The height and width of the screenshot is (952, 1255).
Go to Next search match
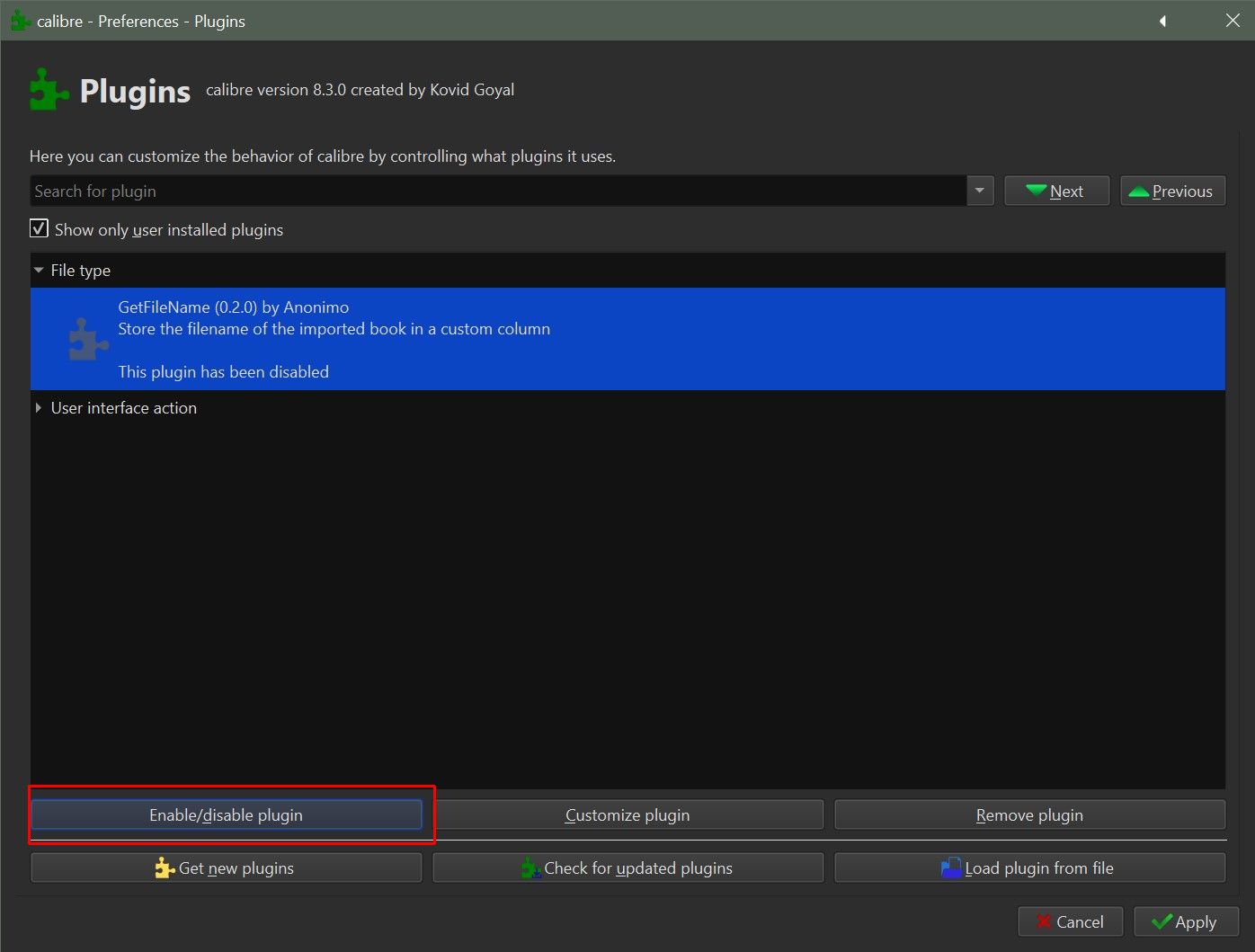pos(1057,191)
